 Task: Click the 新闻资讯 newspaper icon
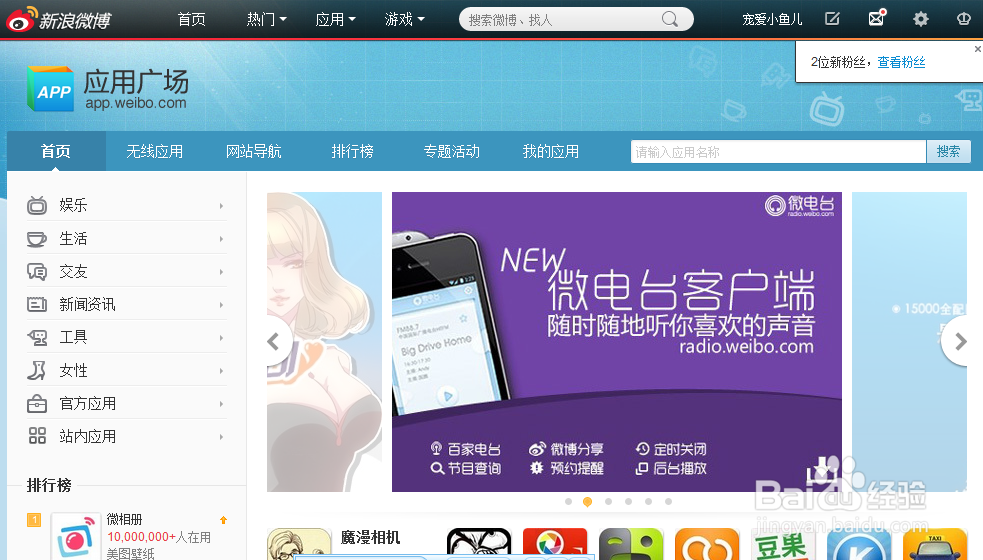tap(36, 304)
